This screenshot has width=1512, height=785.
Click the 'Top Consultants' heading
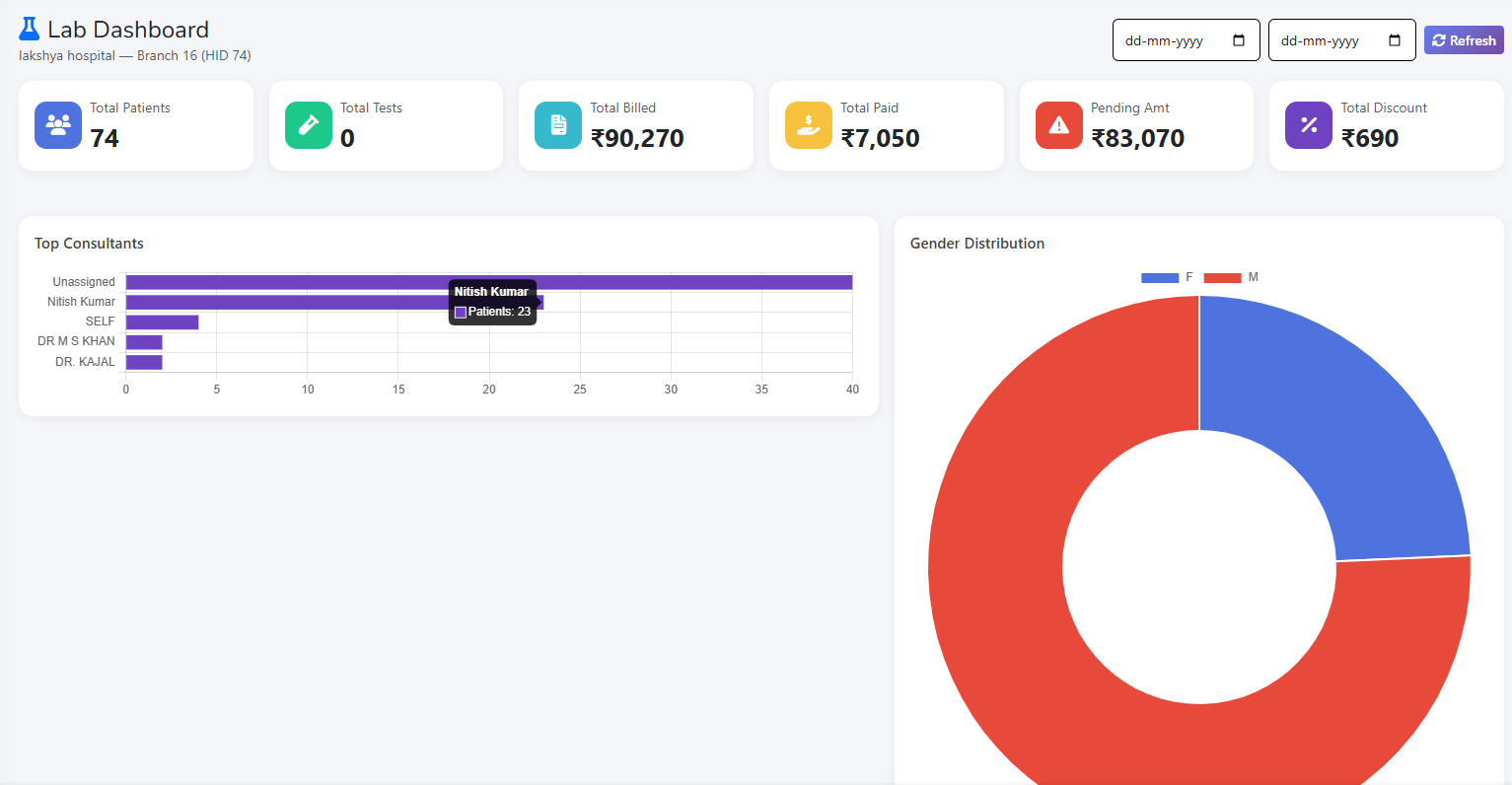click(x=89, y=244)
